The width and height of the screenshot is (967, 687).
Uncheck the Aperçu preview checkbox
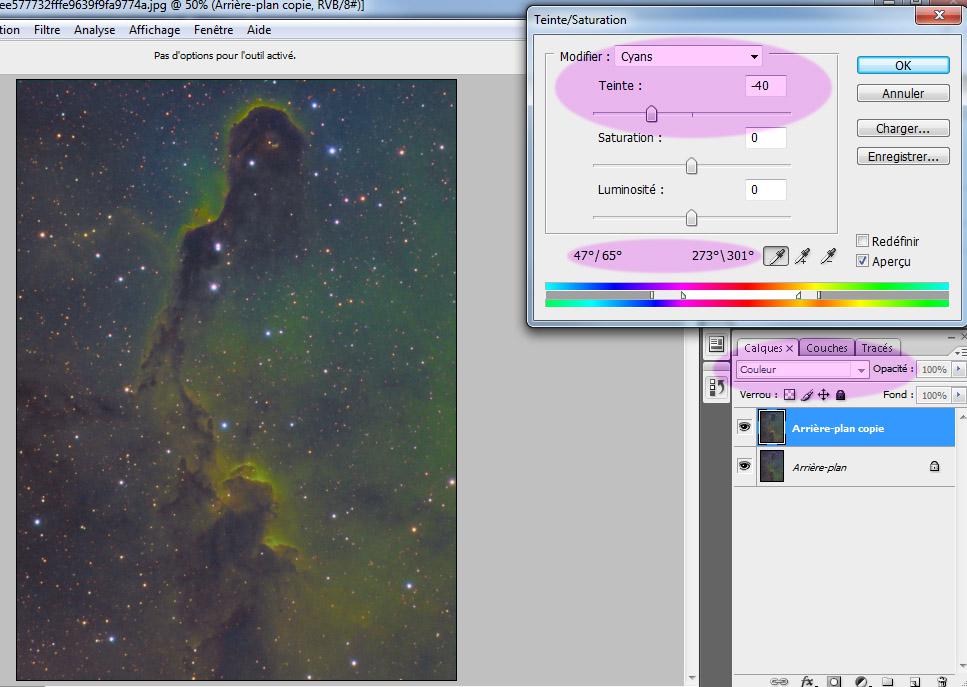(862, 261)
